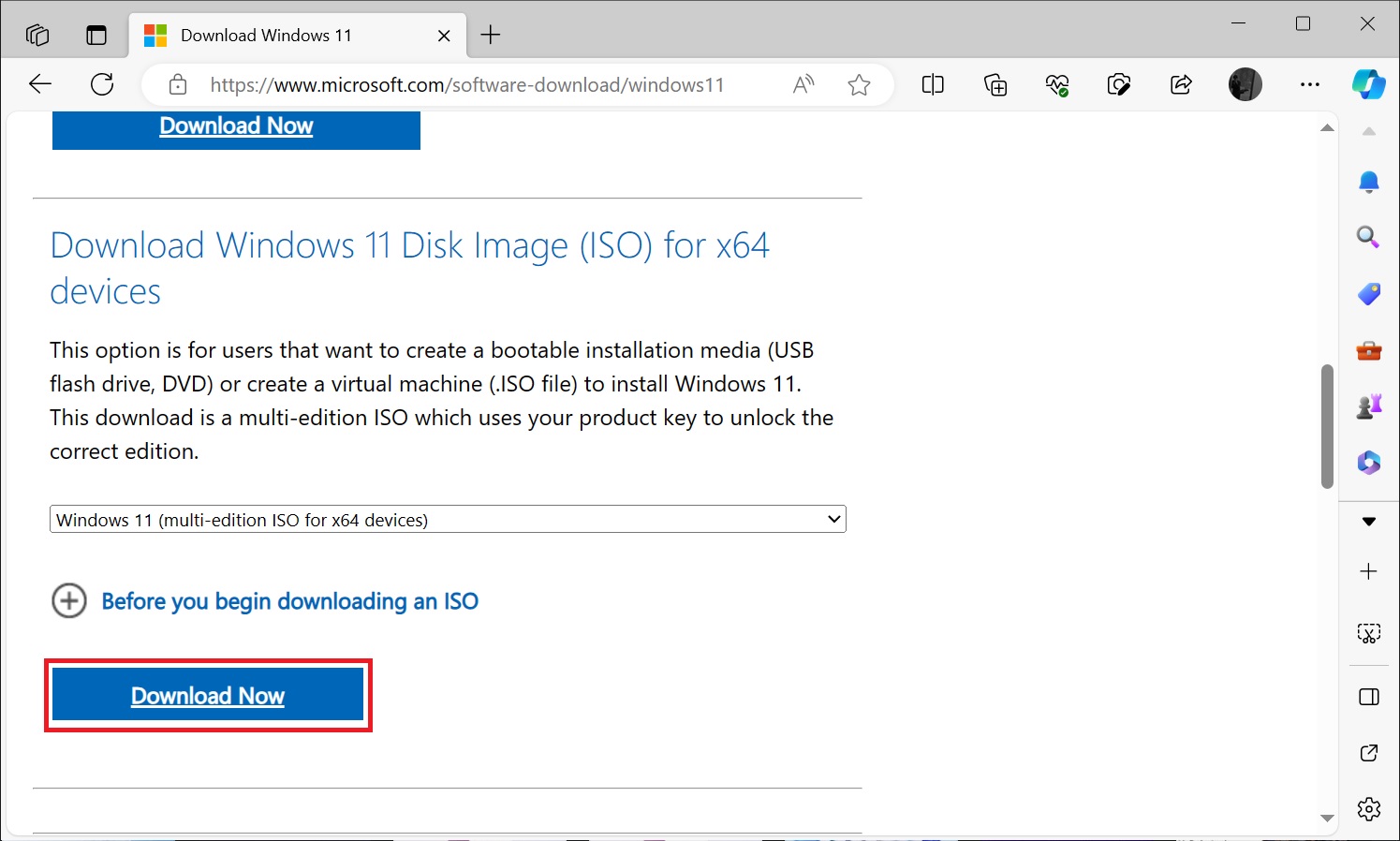
Task: Open sidebar notifications bell
Action: click(x=1368, y=181)
